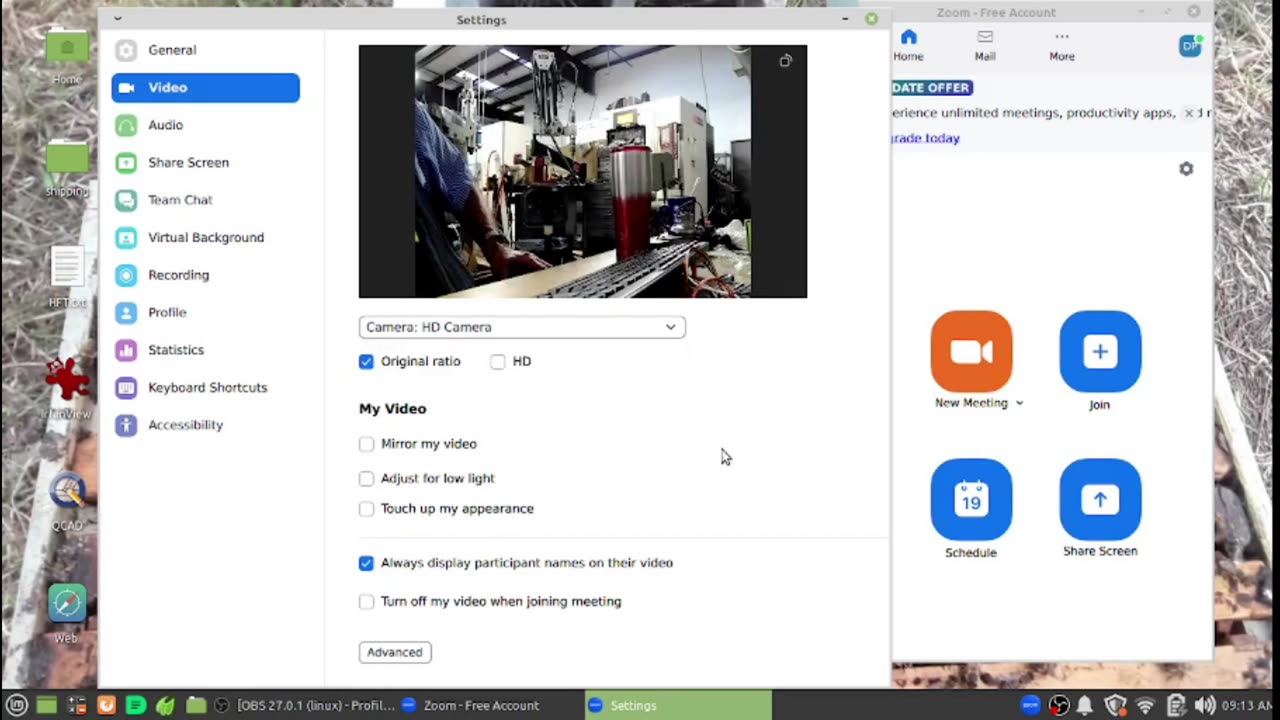Open Accessibility settings

(x=205, y=425)
